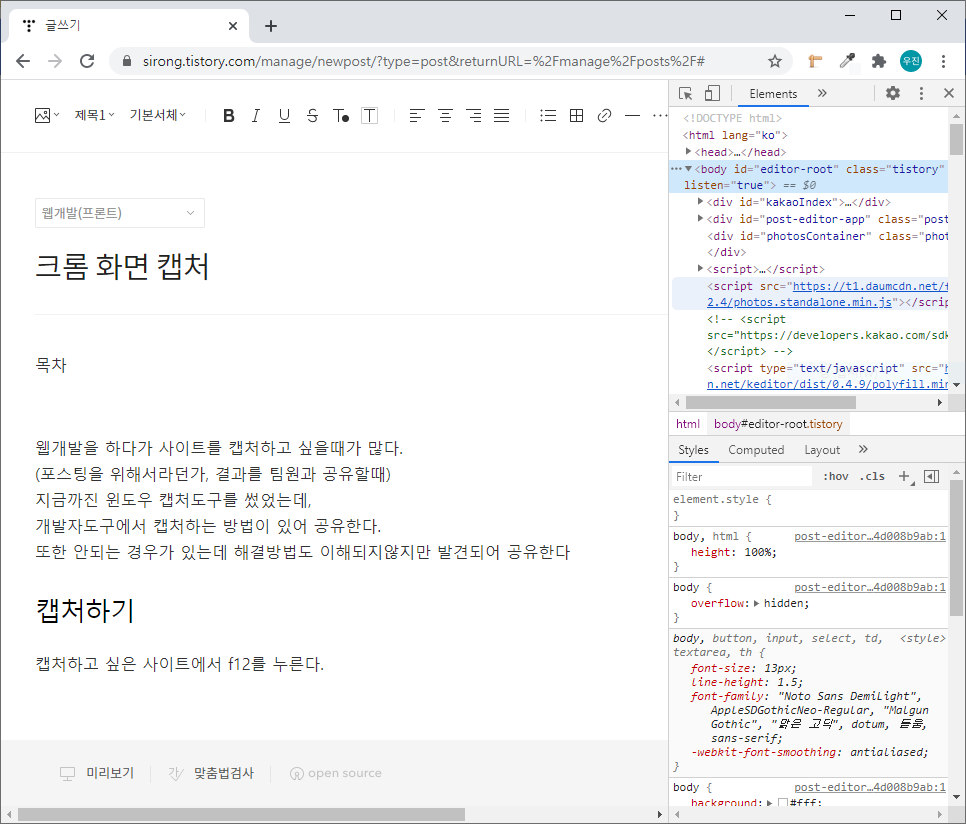
Task: Collapse the body editor-root node
Action: click(x=688, y=169)
